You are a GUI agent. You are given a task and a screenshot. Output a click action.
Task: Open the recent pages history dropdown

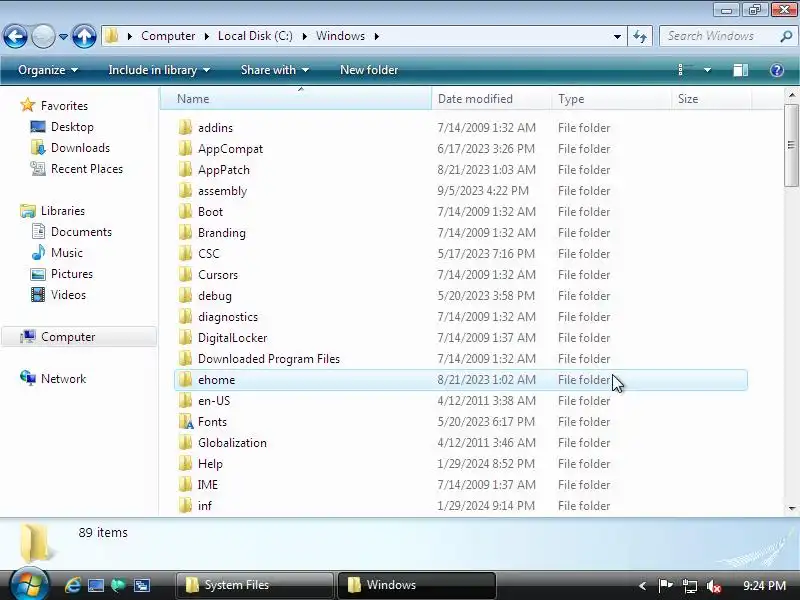pos(63,37)
